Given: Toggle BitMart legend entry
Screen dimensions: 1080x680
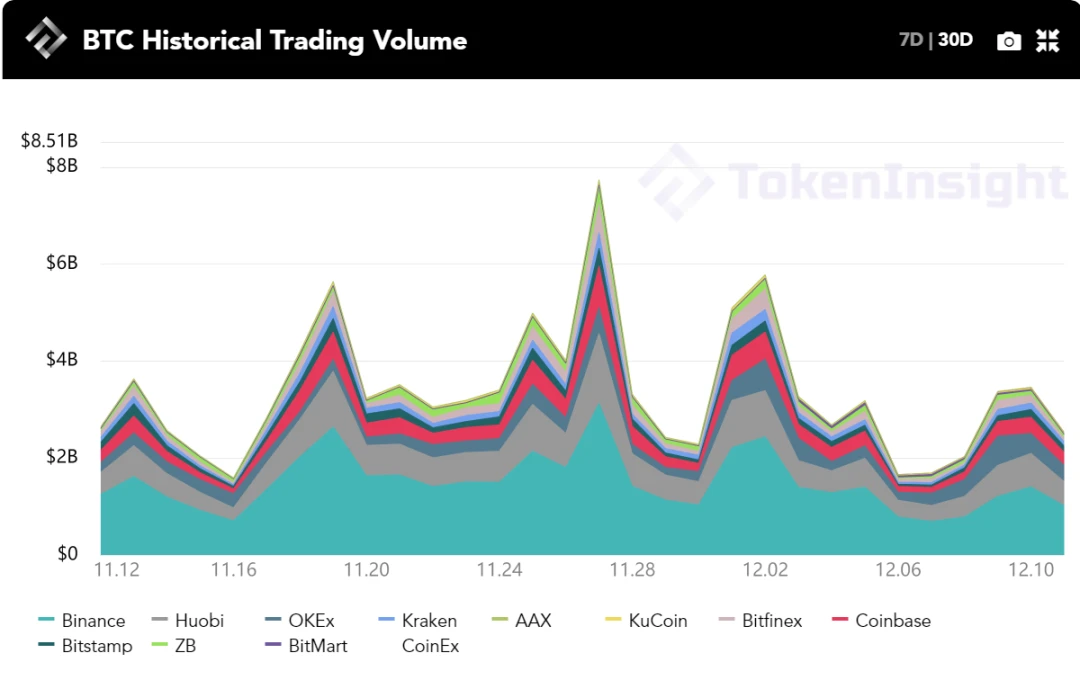Looking at the screenshot, I should pos(306,646).
